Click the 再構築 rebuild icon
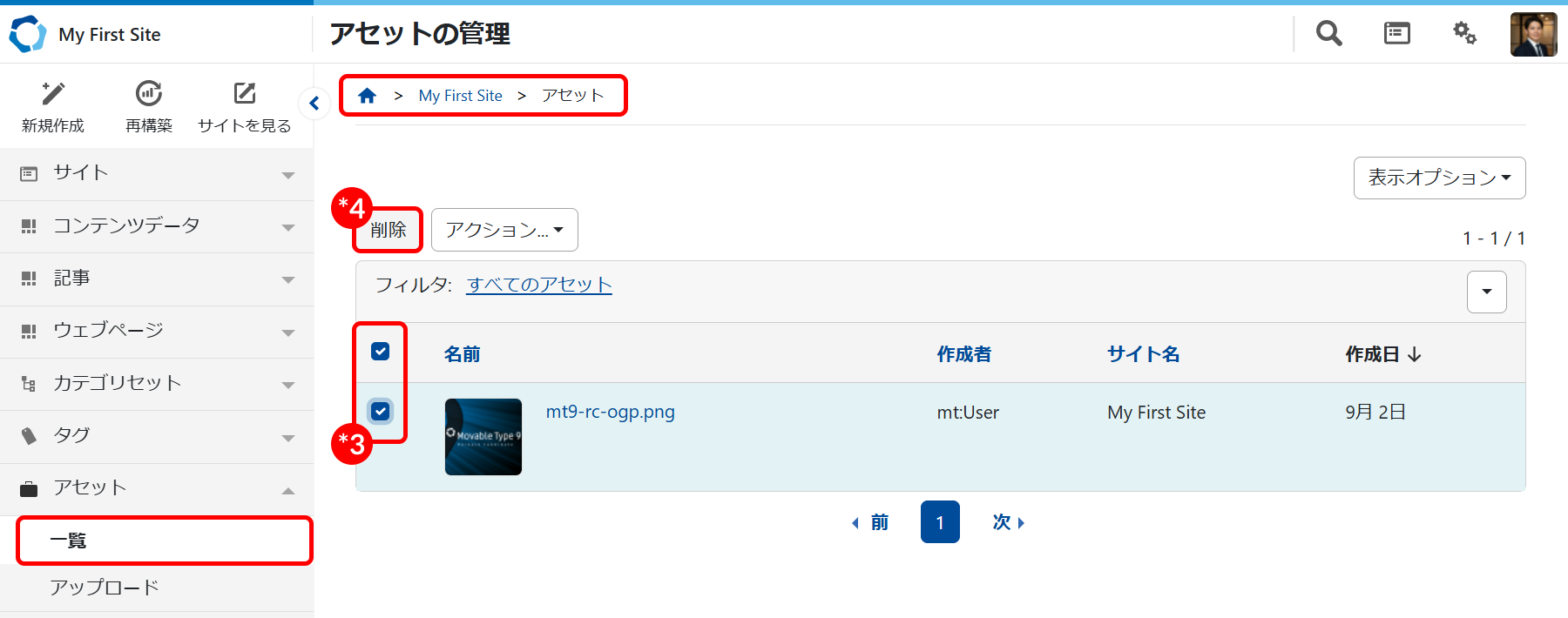 point(149,94)
